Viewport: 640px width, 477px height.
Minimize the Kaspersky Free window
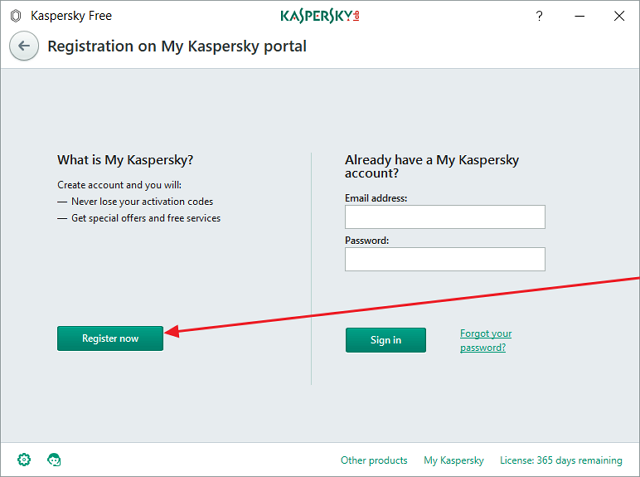point(578,16)
